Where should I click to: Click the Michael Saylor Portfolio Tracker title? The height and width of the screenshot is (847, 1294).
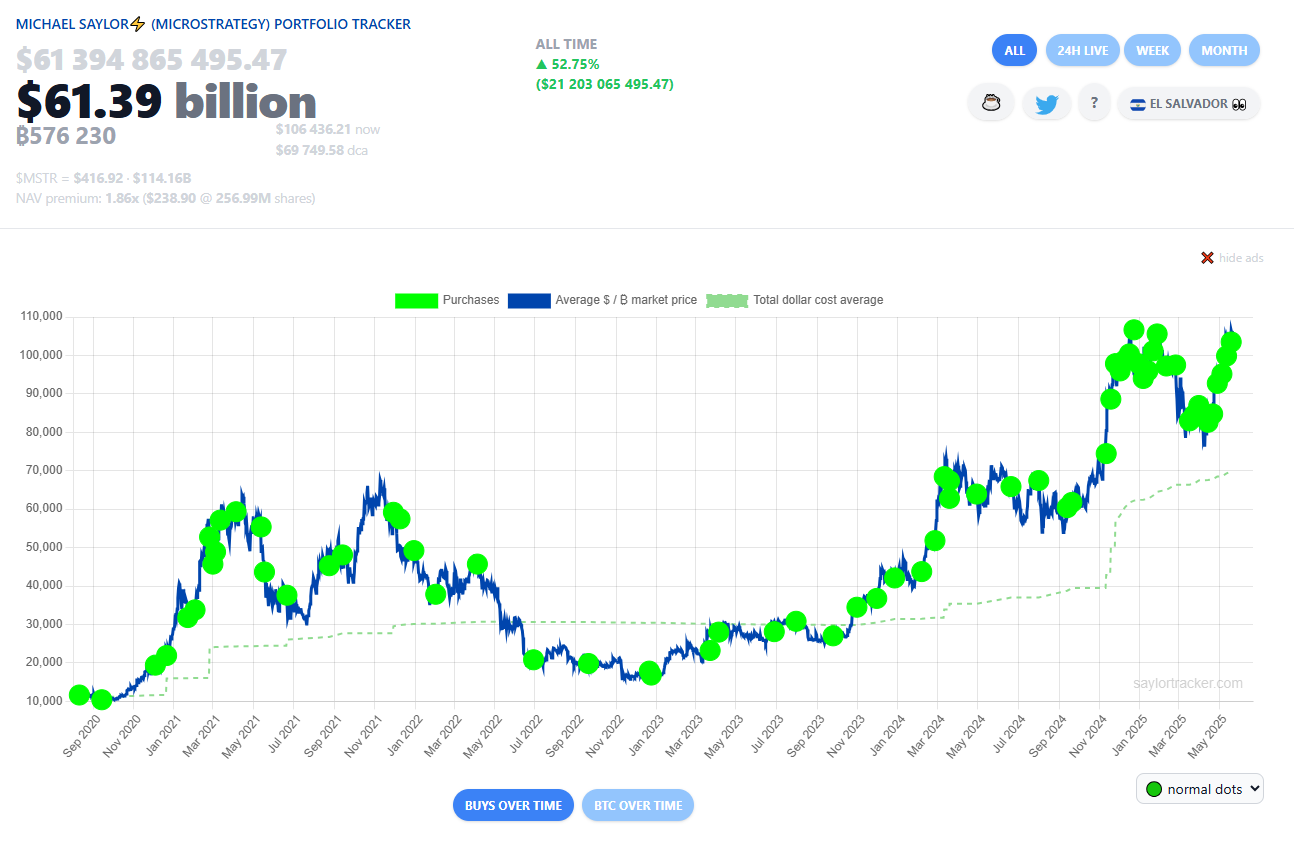(x=213, y=24)
